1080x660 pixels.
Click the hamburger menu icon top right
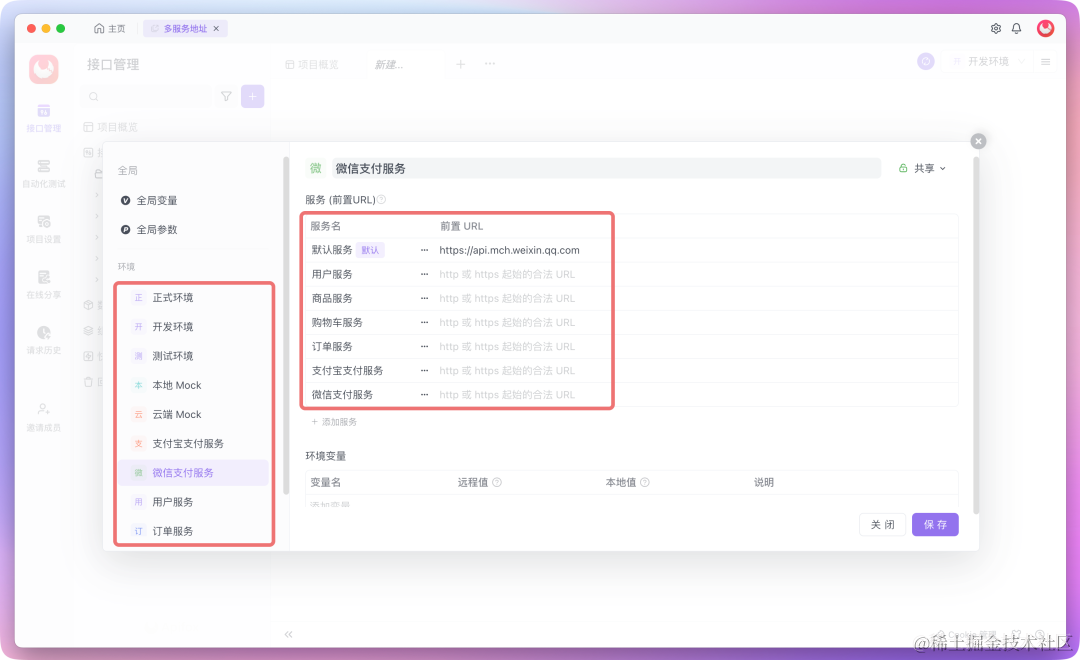point(1046,61)
